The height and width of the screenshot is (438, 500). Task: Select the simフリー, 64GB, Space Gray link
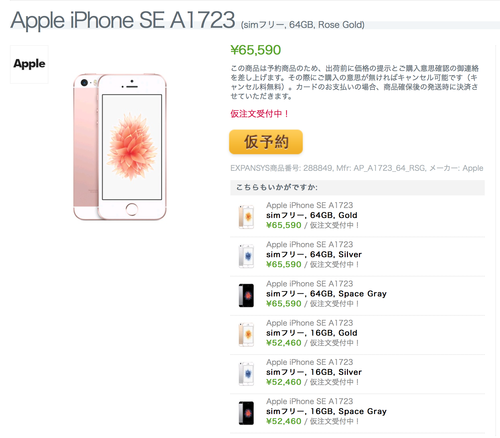326,294
